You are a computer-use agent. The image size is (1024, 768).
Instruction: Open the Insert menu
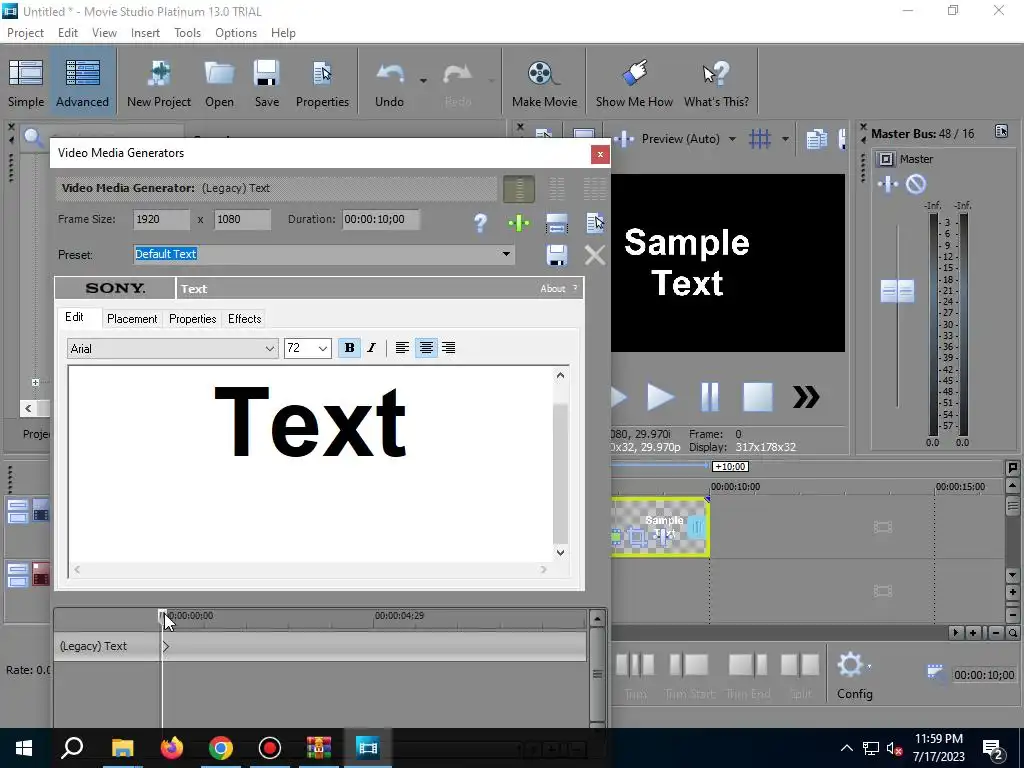(145, 33)
